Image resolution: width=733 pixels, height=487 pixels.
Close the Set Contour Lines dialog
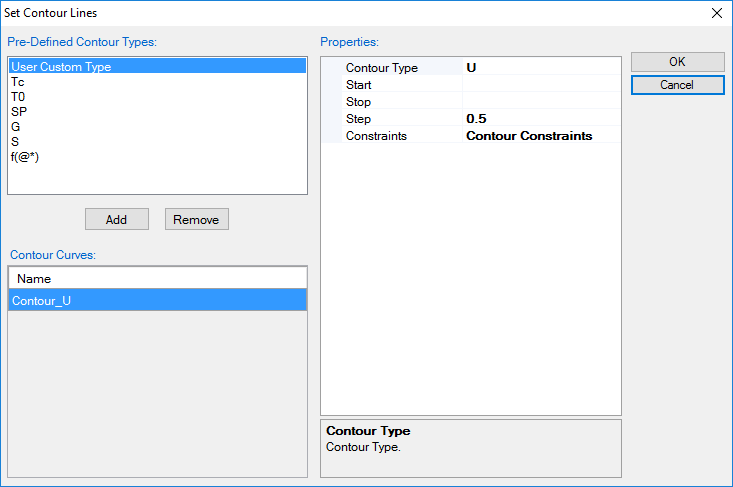pyautogui.click(x=716, y=13)
